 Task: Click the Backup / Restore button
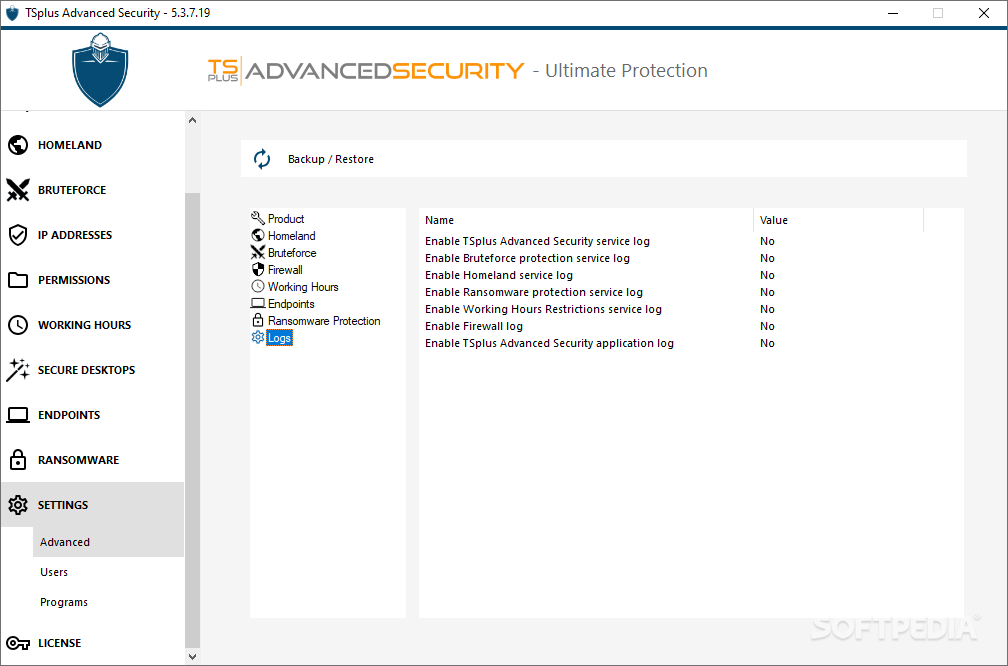(604, 159)
